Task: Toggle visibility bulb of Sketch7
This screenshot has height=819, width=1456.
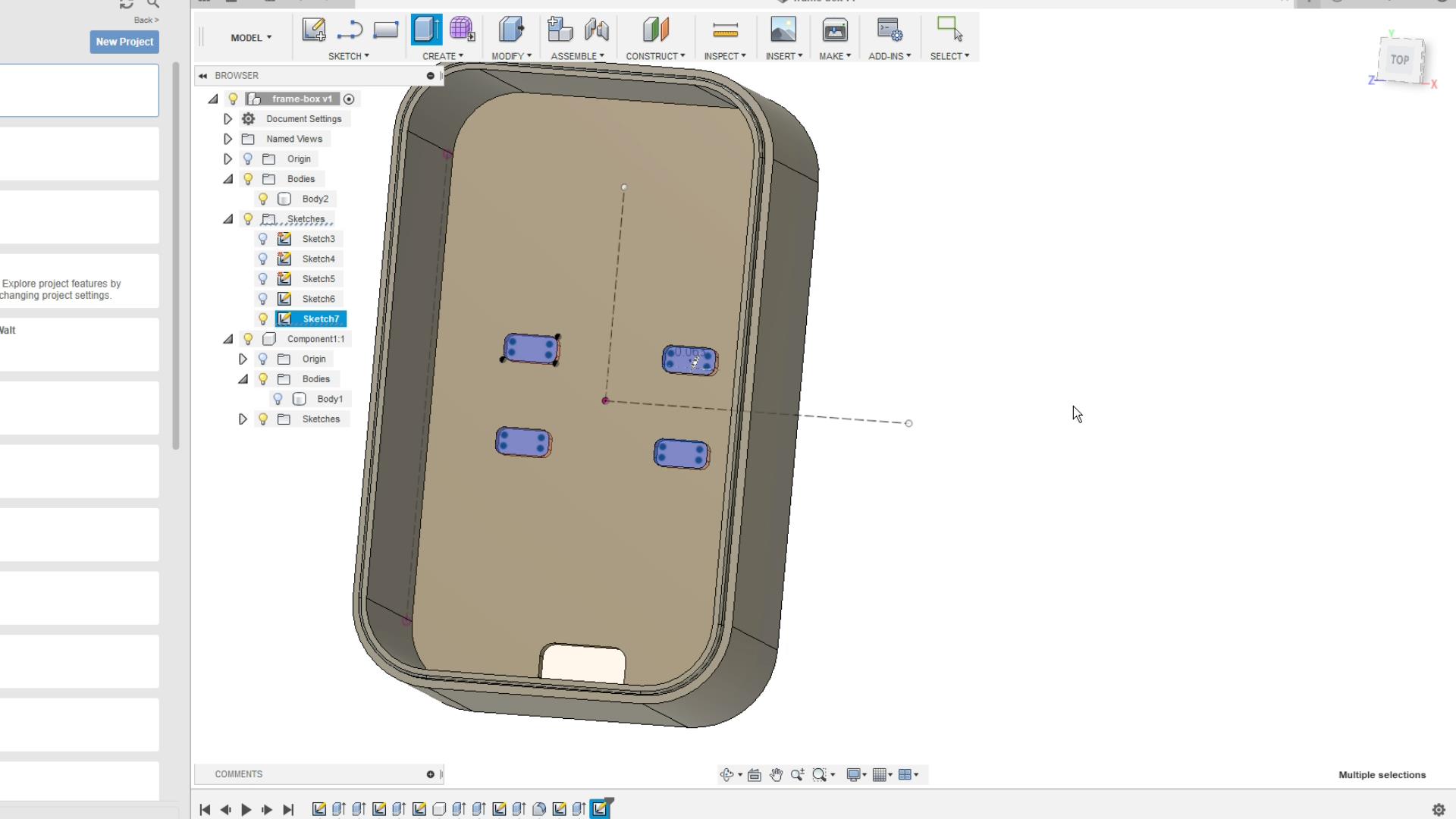Action: [263, 319]
